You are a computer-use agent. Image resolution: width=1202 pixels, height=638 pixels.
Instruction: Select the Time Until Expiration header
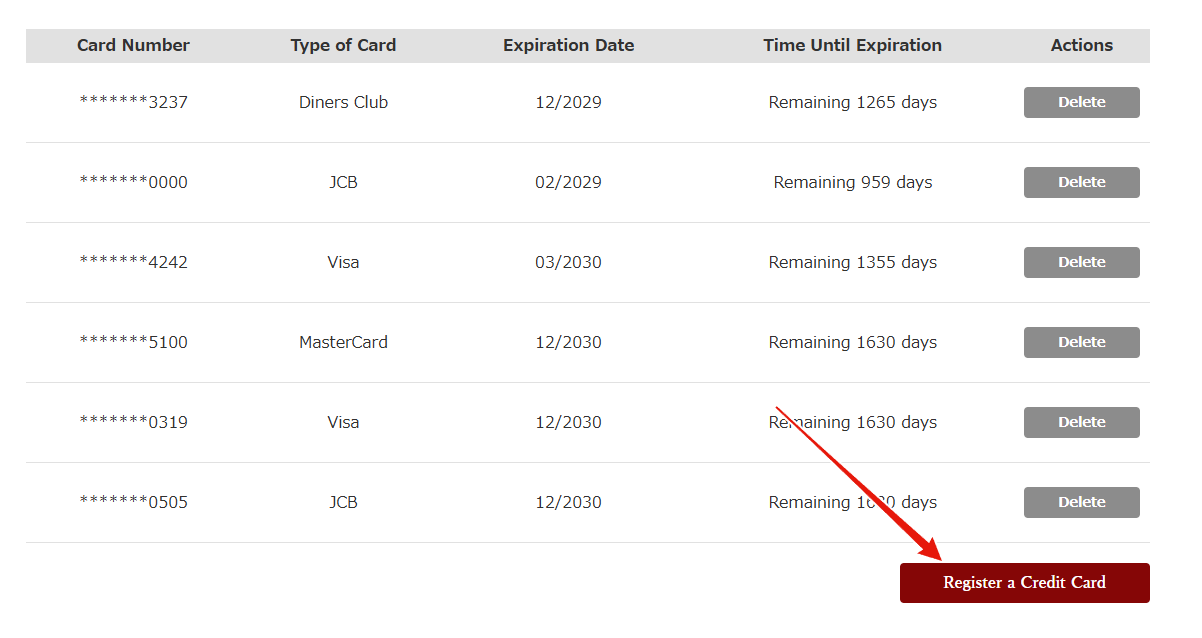(x=852, y=45)
